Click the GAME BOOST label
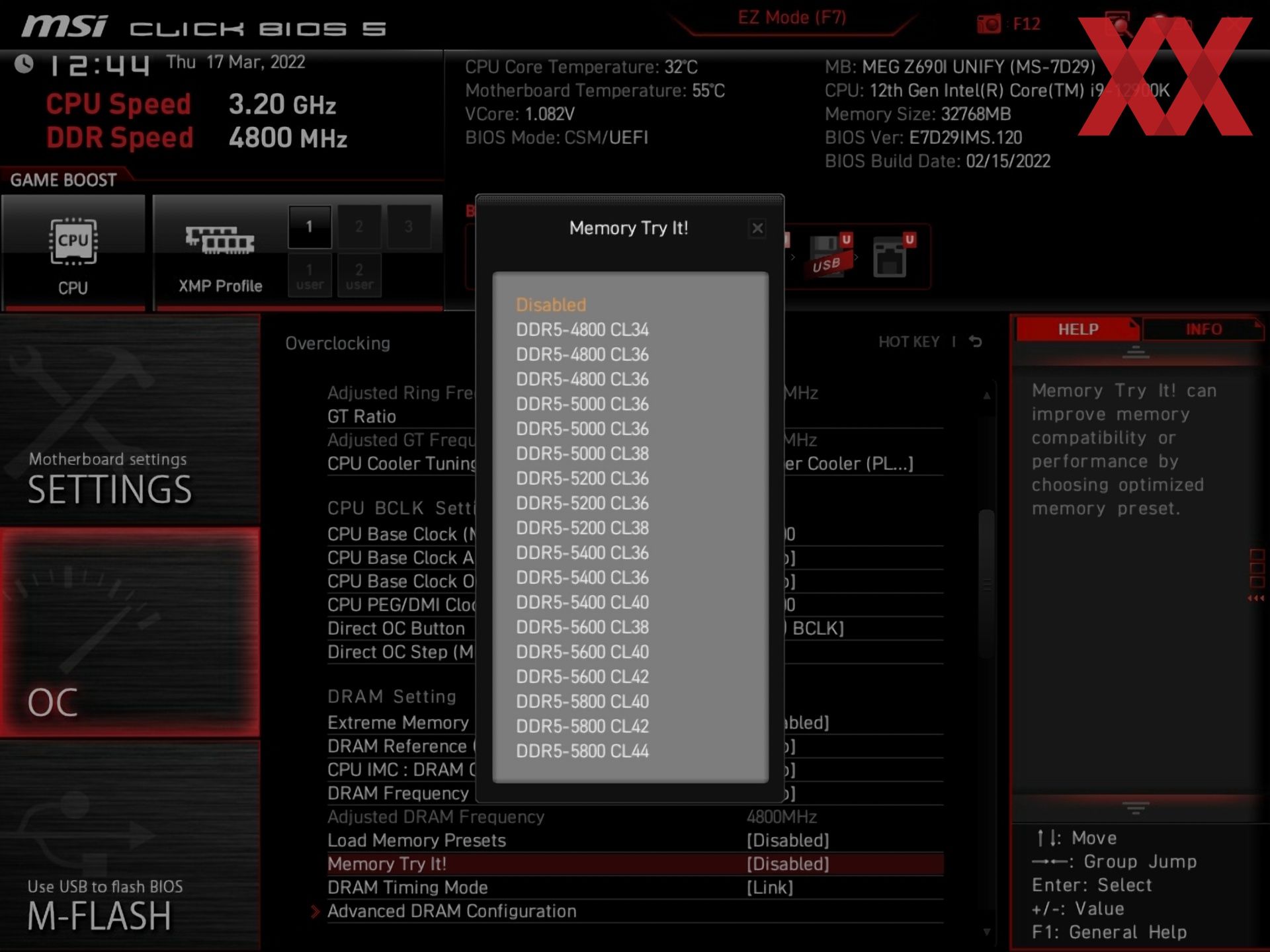Screen dimensions: 1270x952 pyautogui.click(x=63, y=180)
